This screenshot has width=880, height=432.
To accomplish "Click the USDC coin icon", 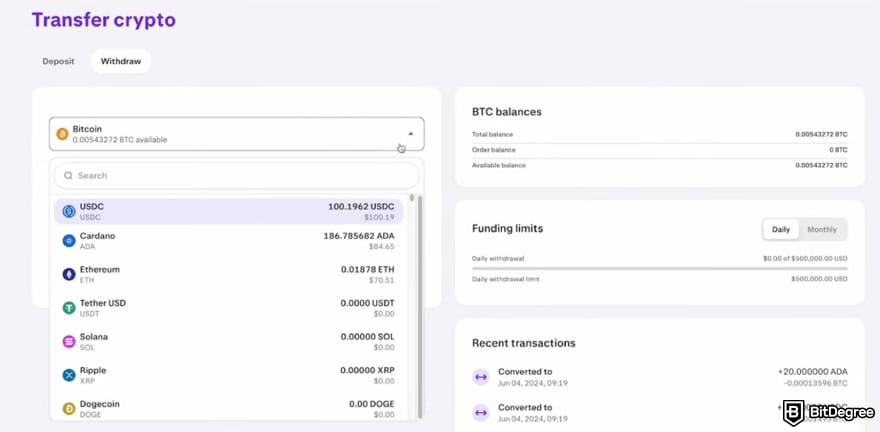I will [x=69, y=211].
